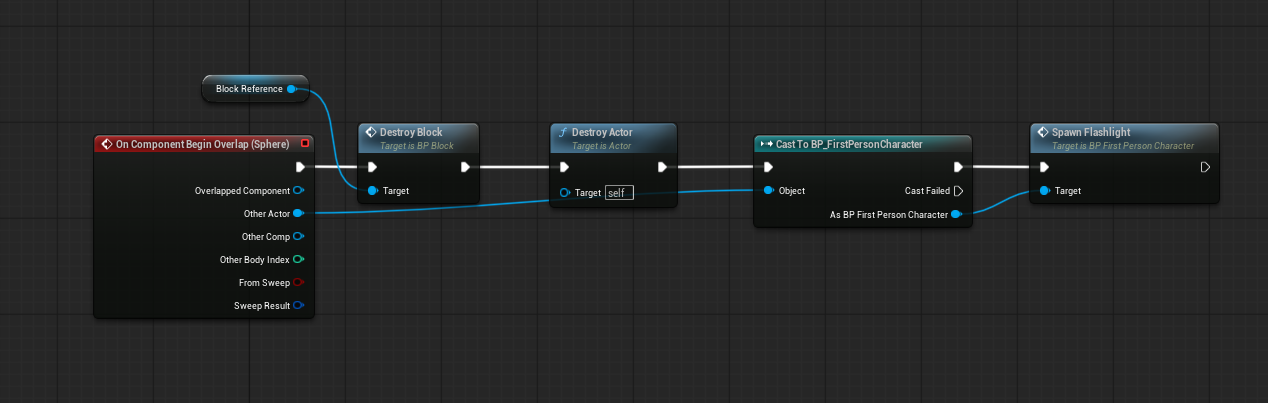Click the Other Actor output pin
This screenshot has width=1268, height=403.
pyautogui.click(x=299, y=213)
